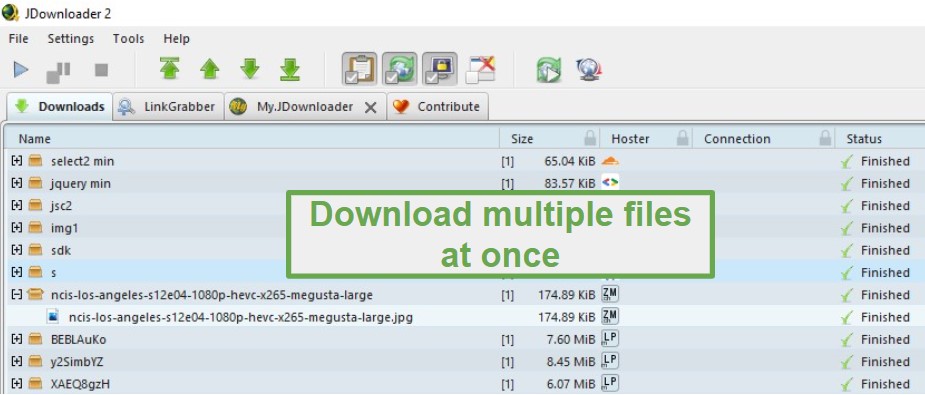
Task: Collapse the ncis-los-angeles package
Action: click(17, 294)
